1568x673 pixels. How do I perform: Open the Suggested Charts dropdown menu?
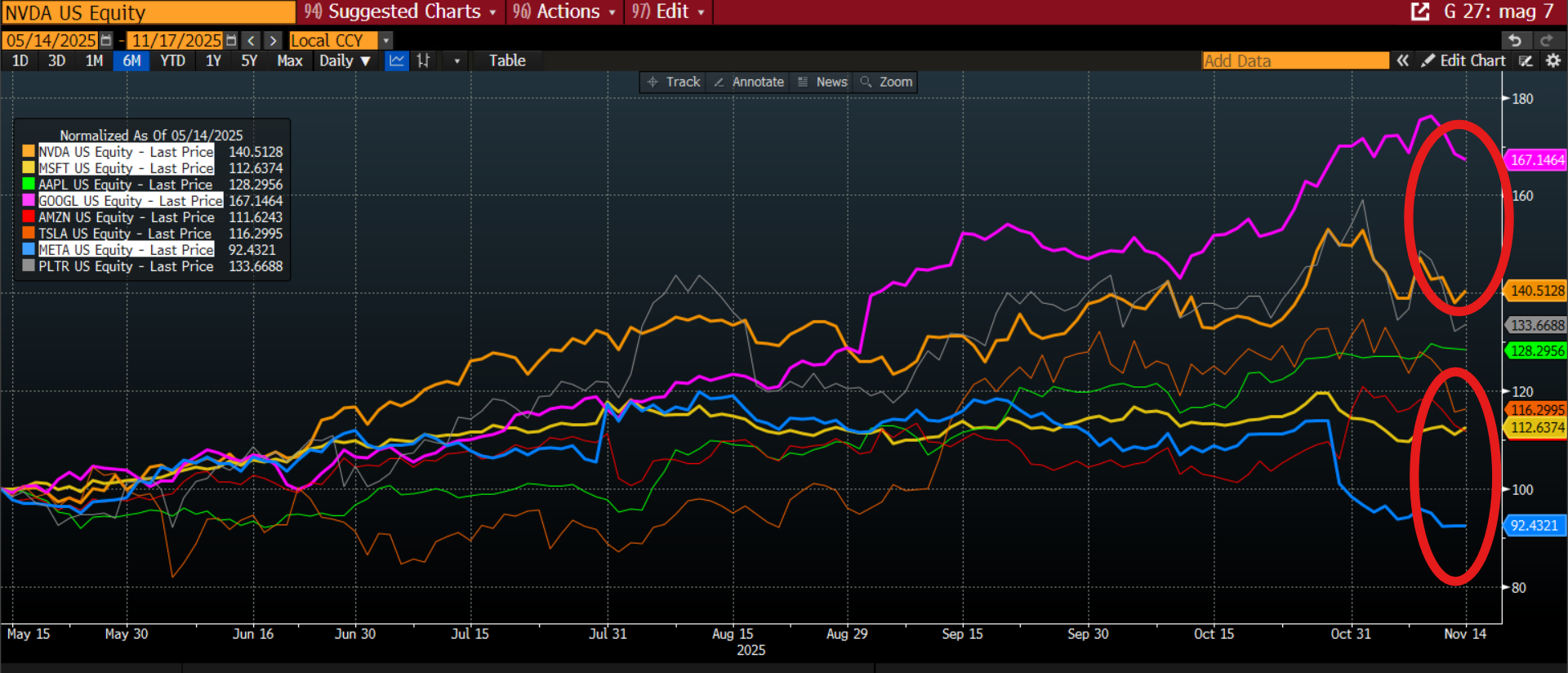[x=400, y=11]
